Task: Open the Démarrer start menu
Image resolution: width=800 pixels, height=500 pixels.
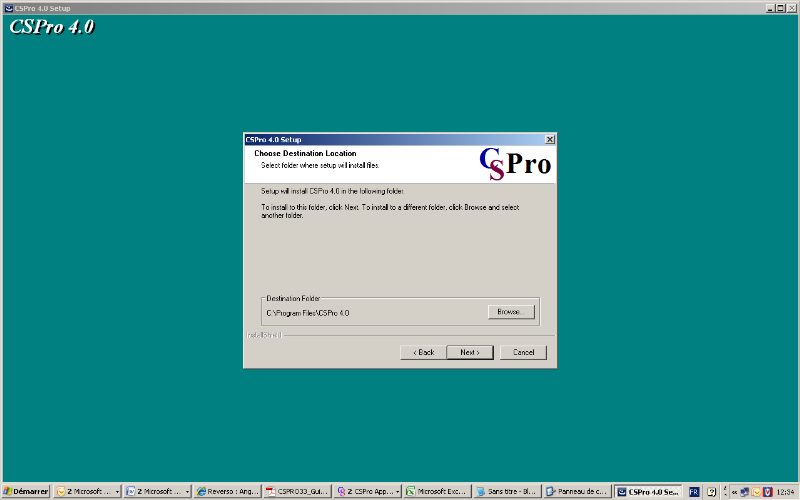Action: (x=26, y=491)
